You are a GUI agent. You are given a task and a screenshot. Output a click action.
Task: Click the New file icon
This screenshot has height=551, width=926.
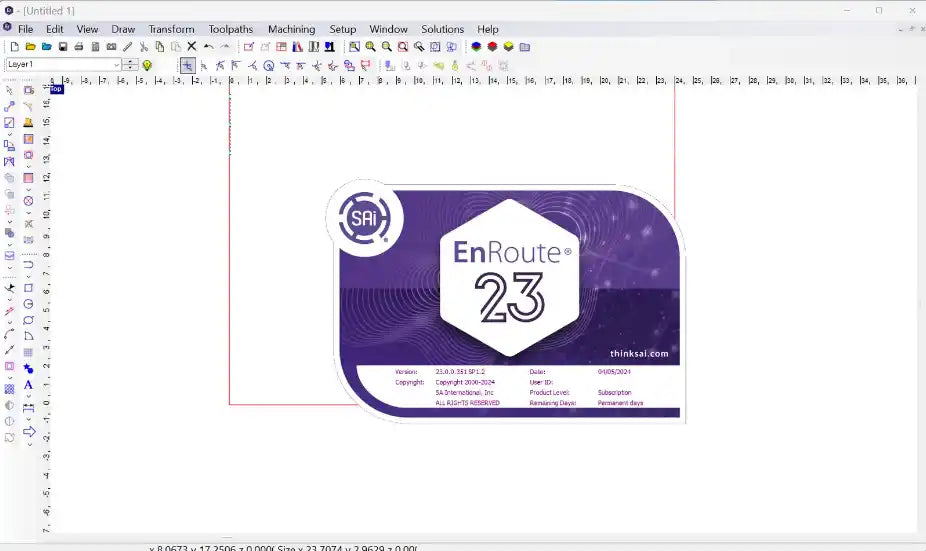[x=14, y=47]
